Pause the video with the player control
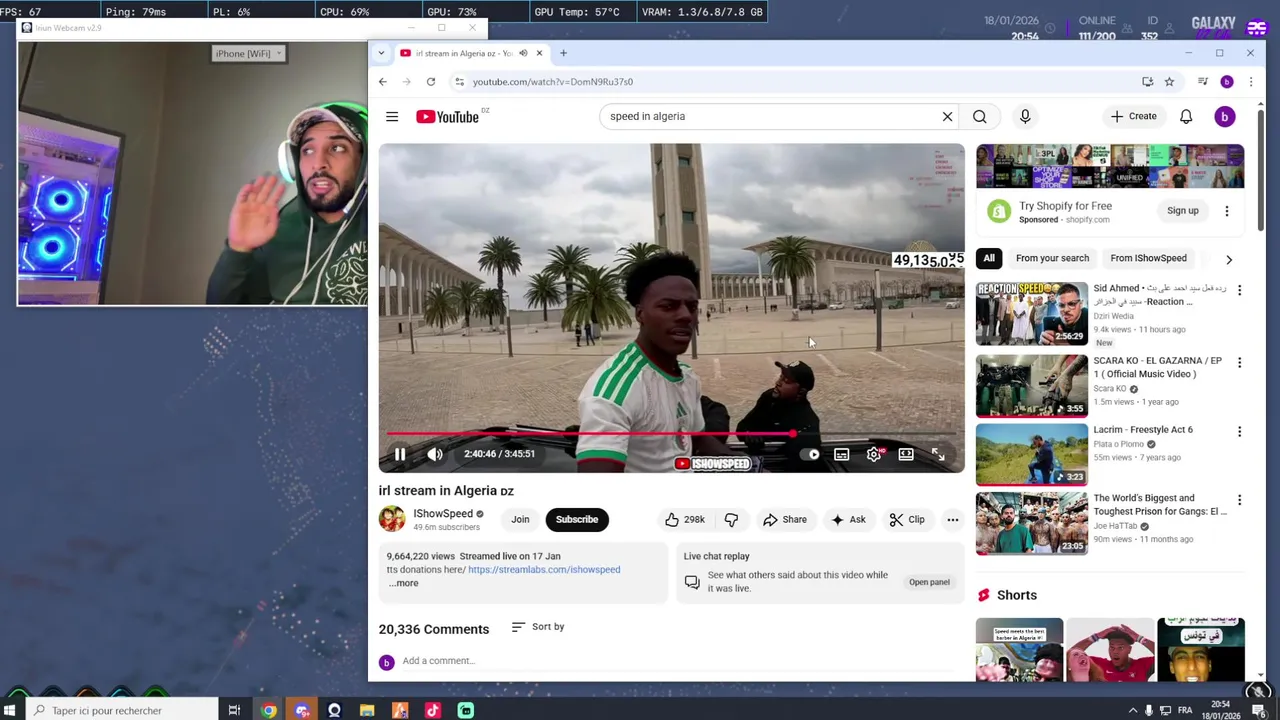The image size is (1280, 720). click(399, 454)
